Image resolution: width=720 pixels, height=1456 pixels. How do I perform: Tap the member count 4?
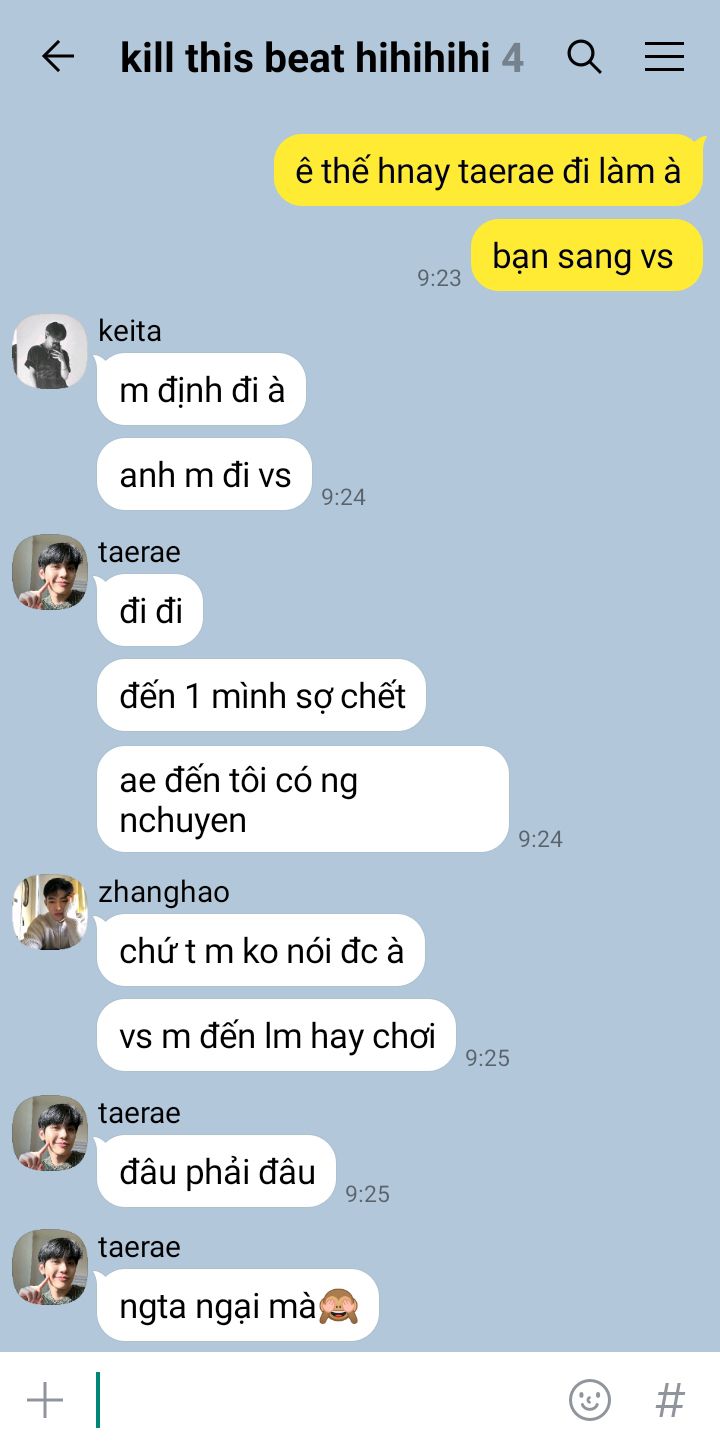click(512, 58)
